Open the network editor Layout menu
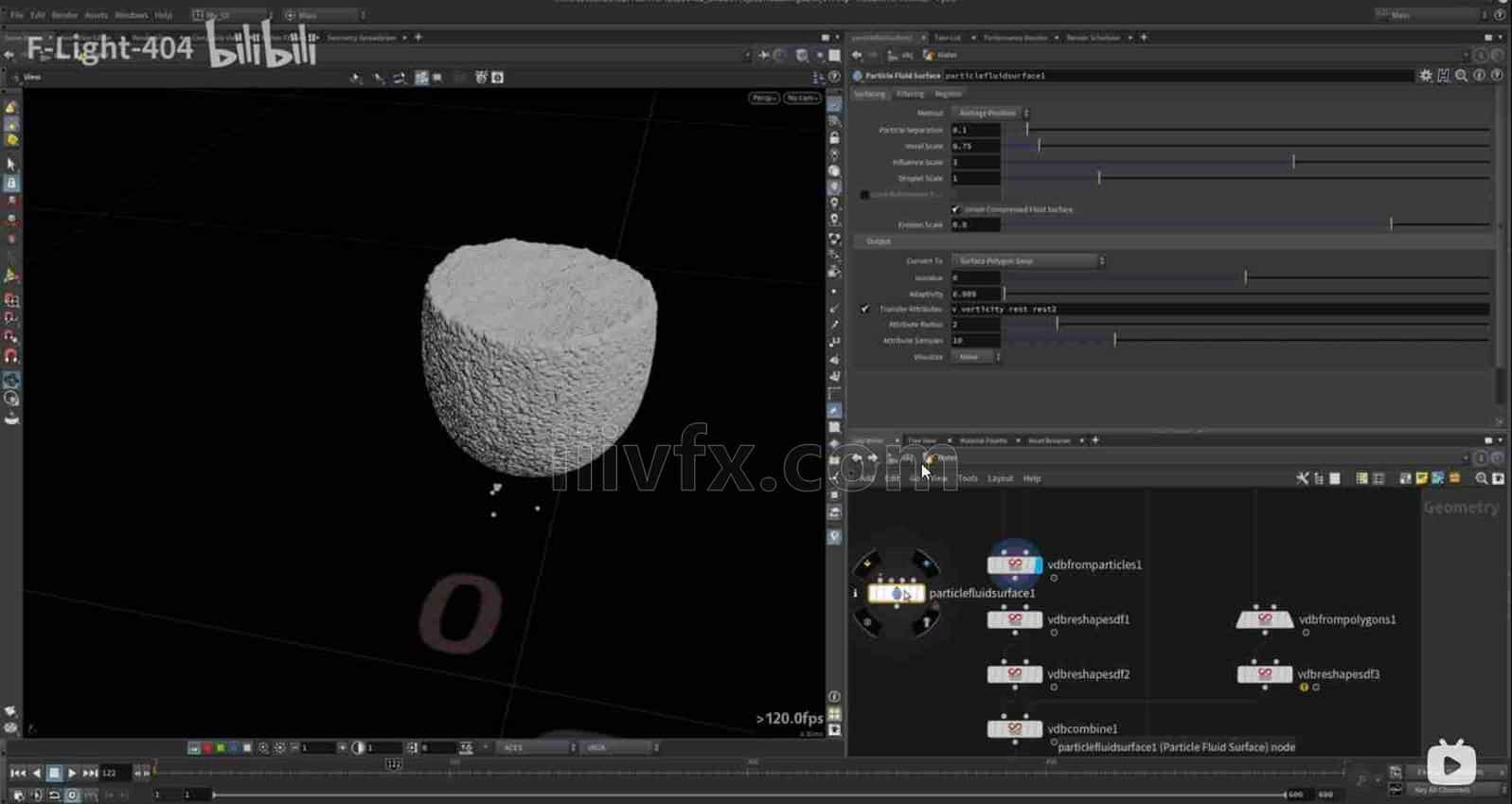This screenshot has height=804, width=1512. [1000, 479]
